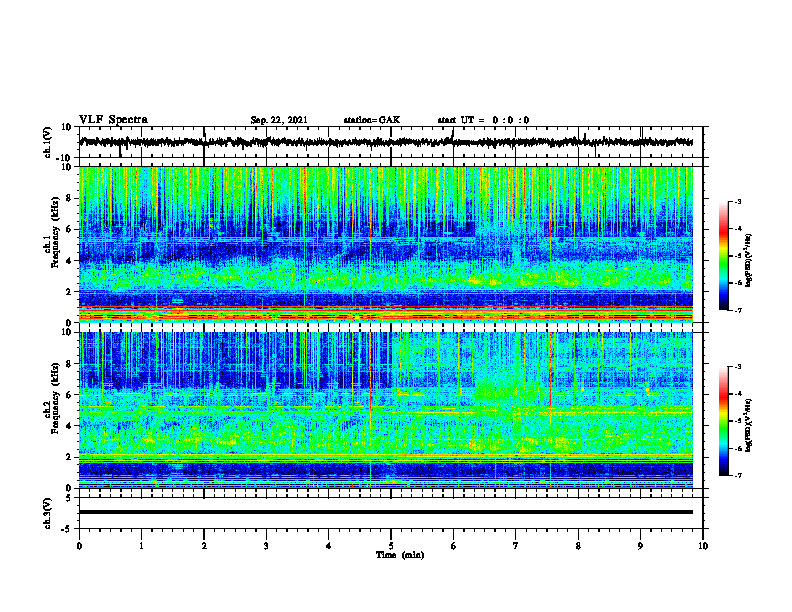792x612 pixels.
Task: Click time axis tick label 5
Action: [391, 546]
